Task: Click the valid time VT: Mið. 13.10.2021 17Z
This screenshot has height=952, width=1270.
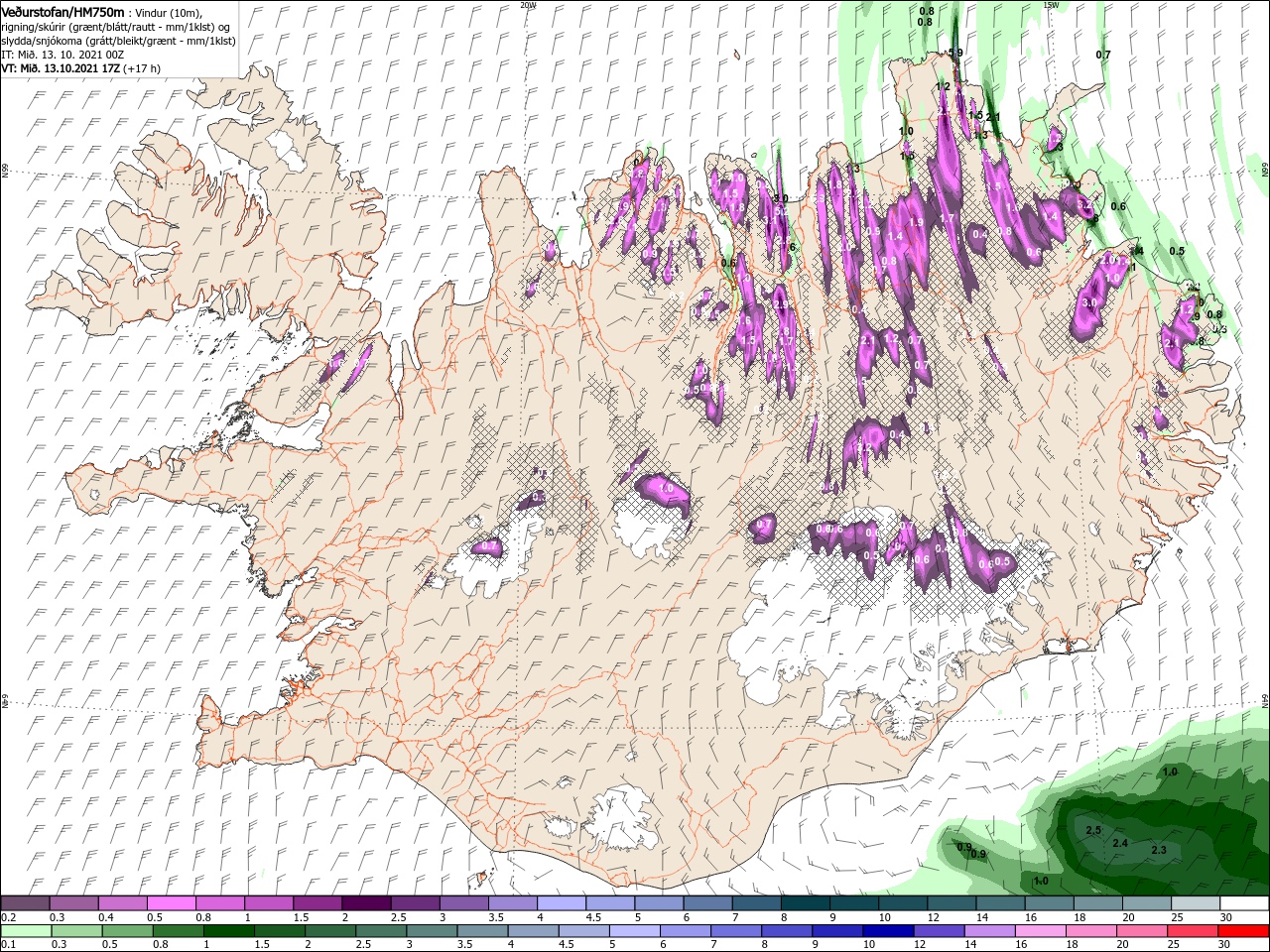Action: (61, 68)
